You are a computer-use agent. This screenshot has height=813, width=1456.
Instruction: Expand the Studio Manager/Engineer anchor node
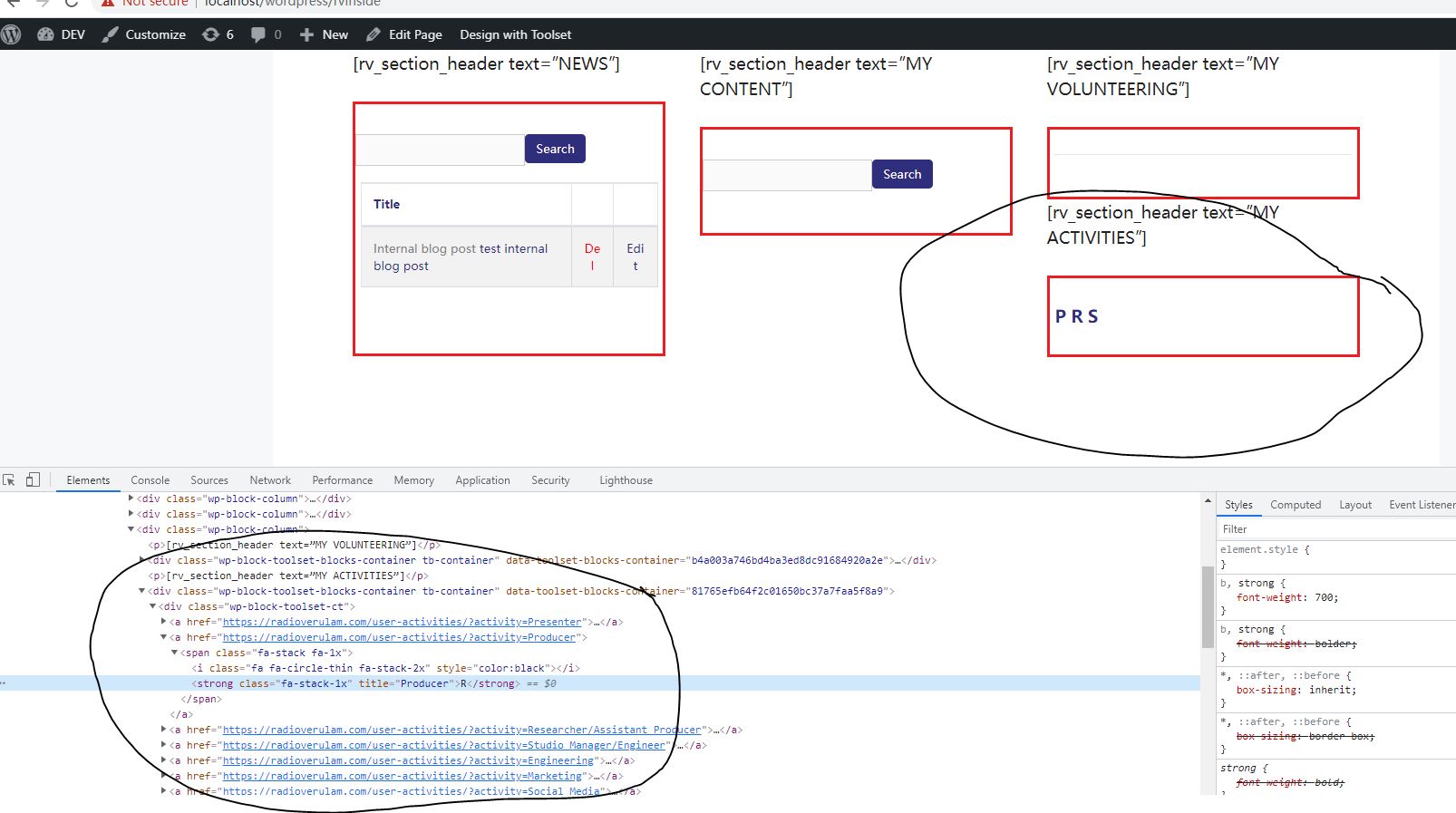click(x=164, y=745)
